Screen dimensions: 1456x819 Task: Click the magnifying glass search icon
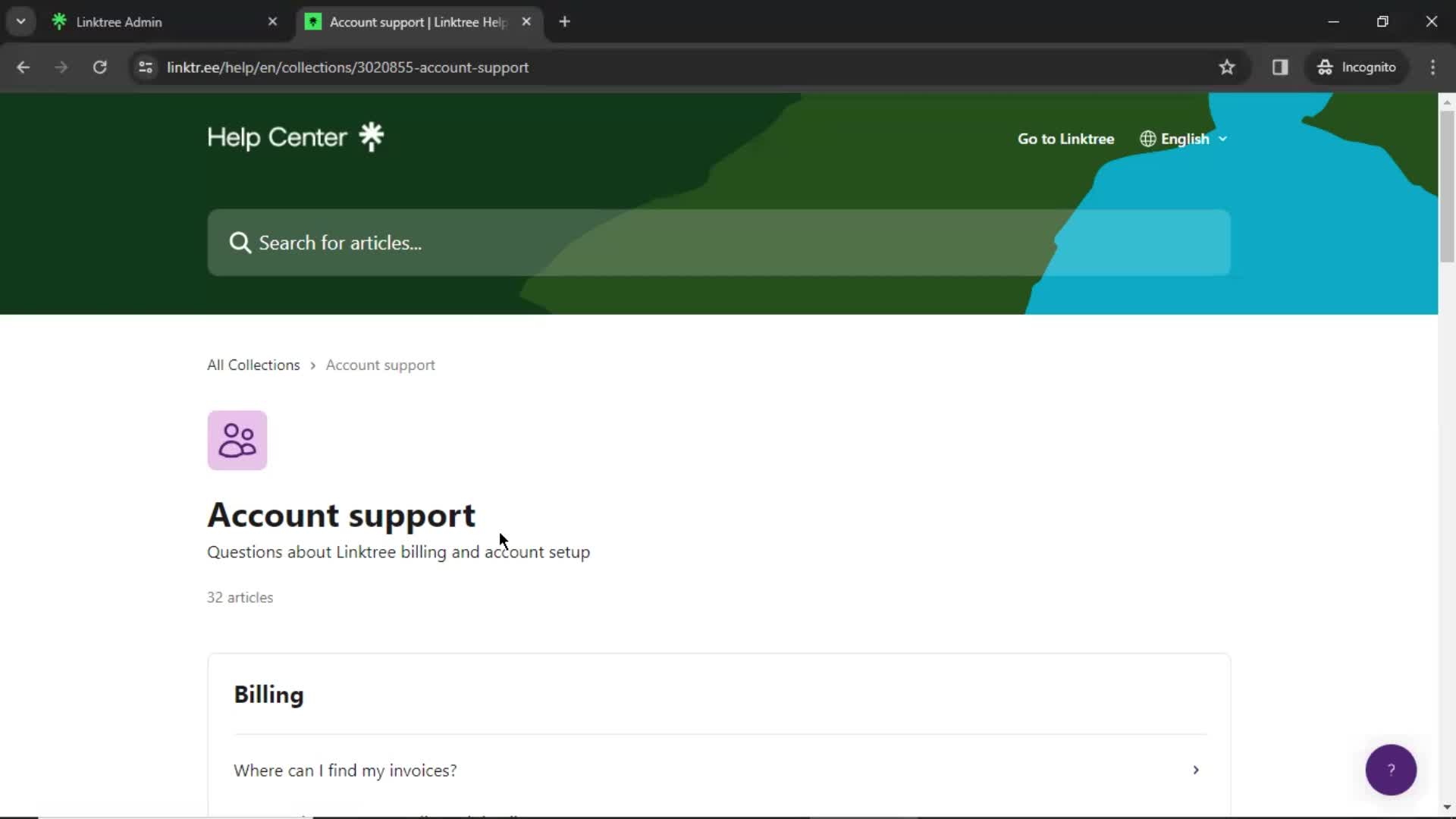click(x=240, y=243)
